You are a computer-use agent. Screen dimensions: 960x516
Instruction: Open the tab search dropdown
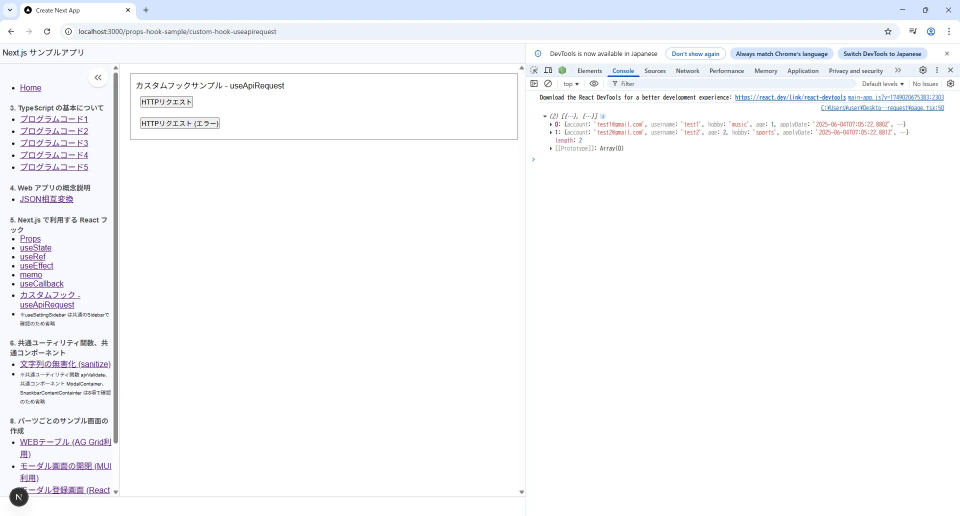(10, 10)
